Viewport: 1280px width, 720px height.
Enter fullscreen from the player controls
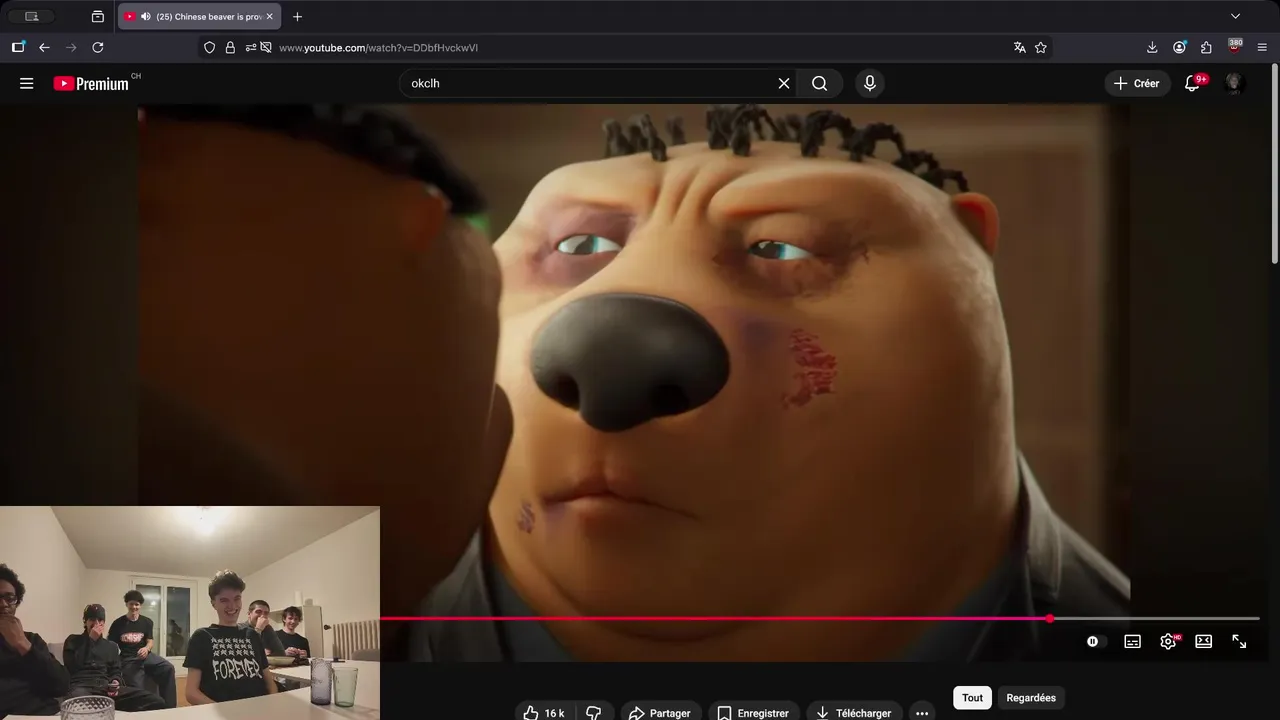[1239, 642]
